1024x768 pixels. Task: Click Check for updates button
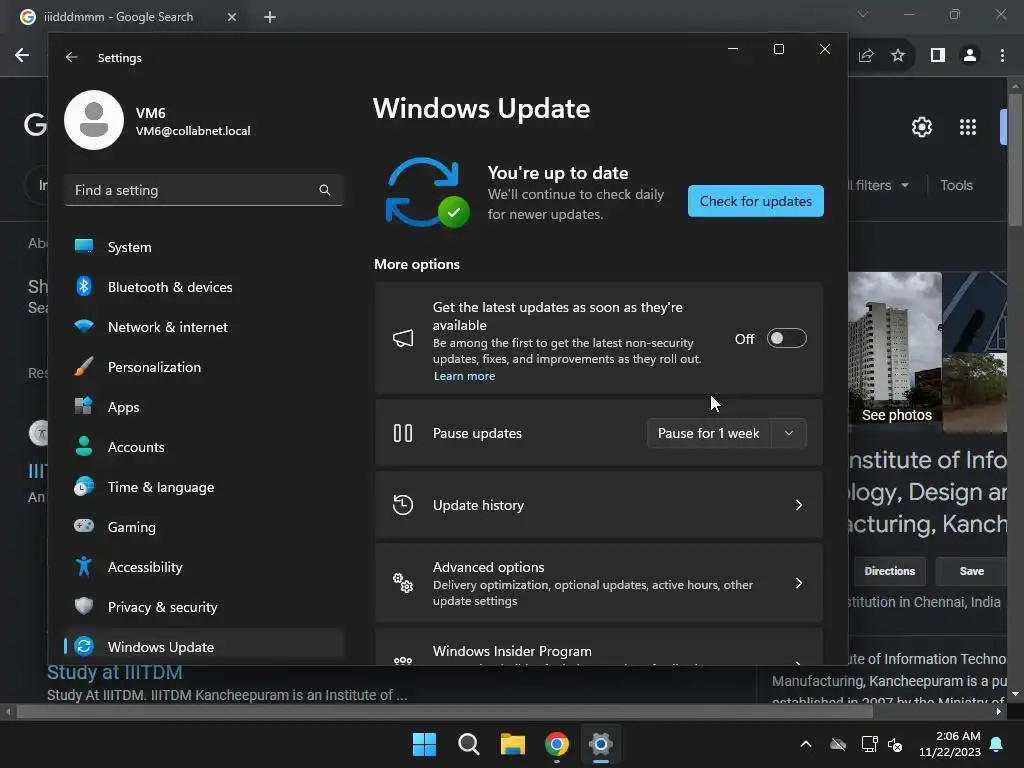756,200
